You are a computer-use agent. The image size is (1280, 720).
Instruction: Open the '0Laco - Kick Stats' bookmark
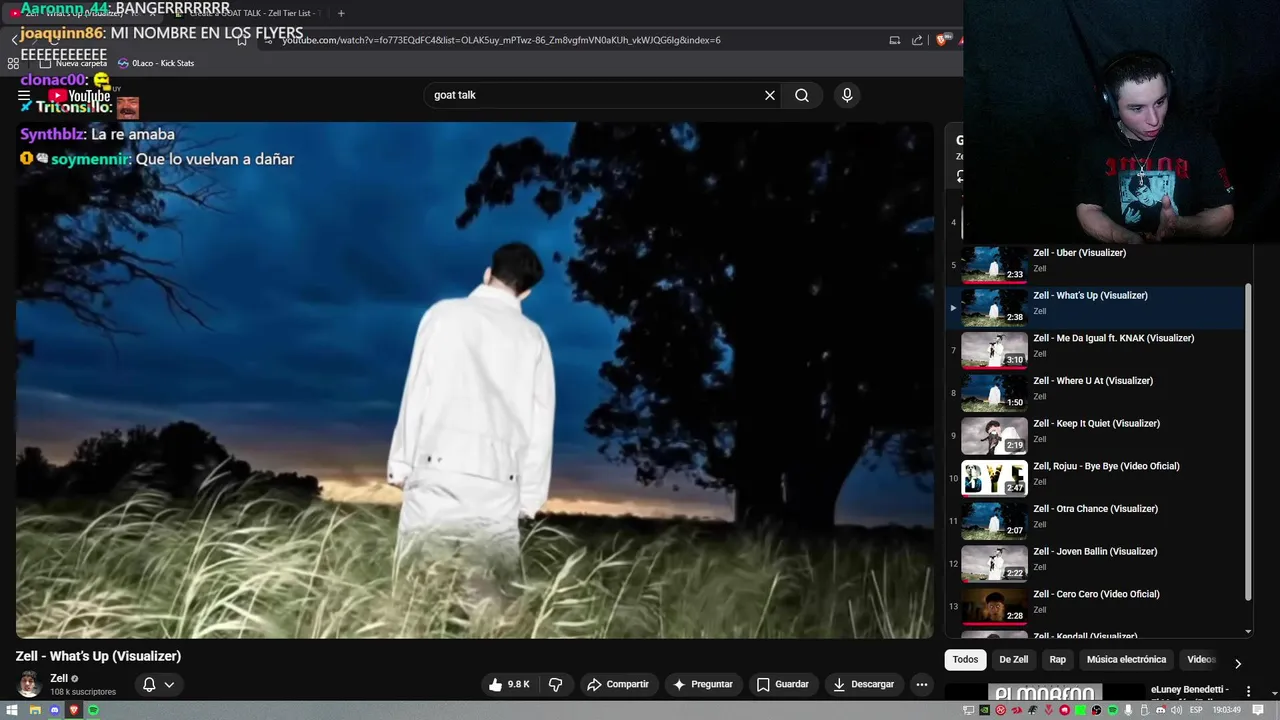coord(155,63)
